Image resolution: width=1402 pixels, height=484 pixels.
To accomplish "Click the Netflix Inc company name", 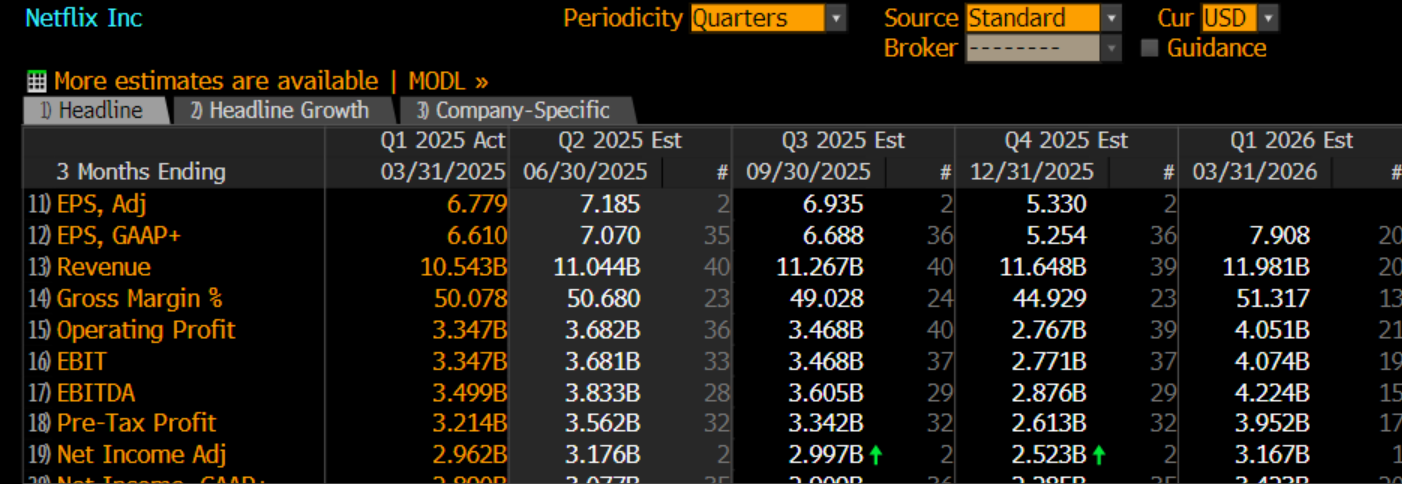I will [84, 18].
